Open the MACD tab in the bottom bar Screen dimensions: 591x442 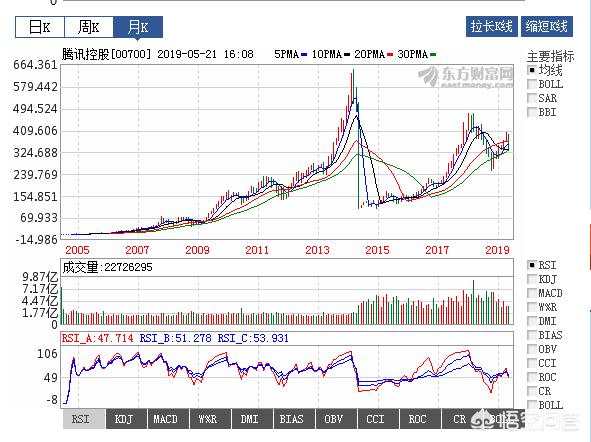168,419
